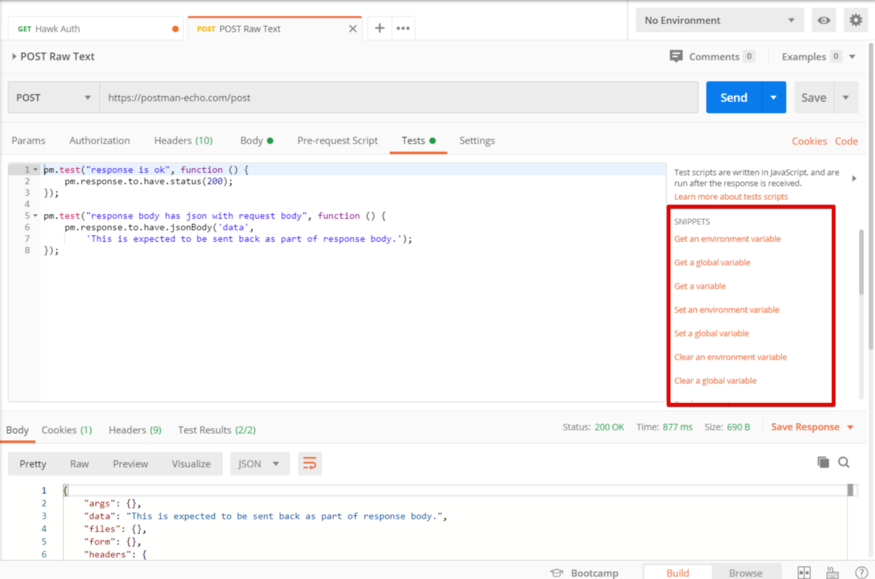Search the response with magnifier icon
The image size is (875, 579).
(x=844, y=462)
